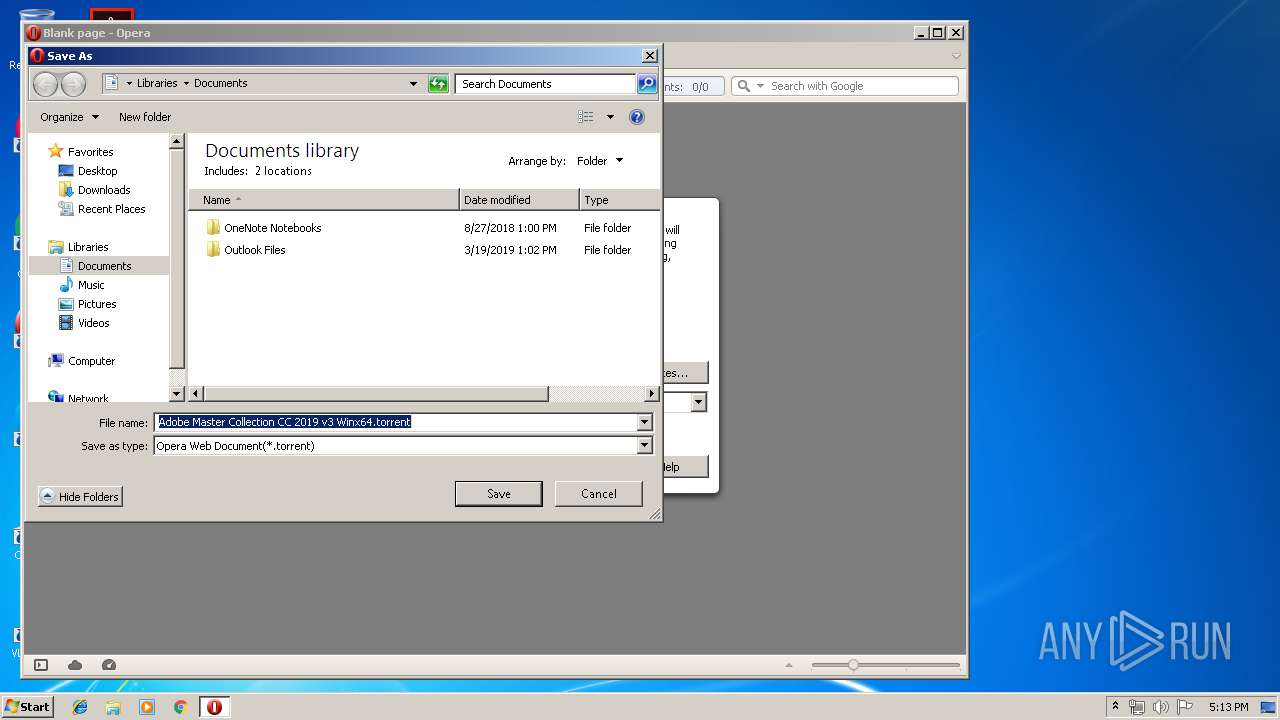Open the Opera tab bar dropdown arrow
The width and height of the screenshot is (1280, 720).
tap(956, 56)
